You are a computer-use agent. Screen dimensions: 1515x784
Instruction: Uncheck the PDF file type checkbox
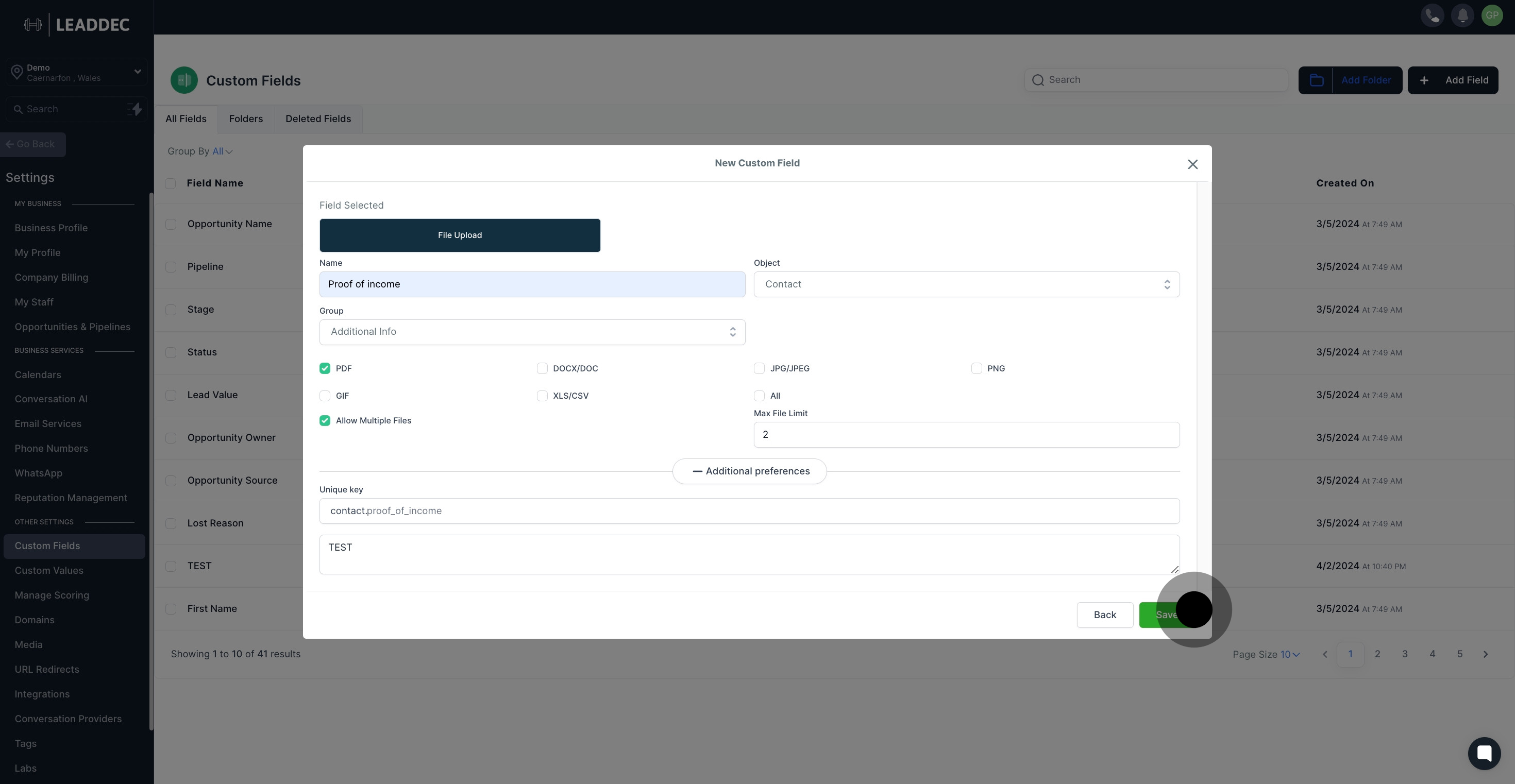325,368
